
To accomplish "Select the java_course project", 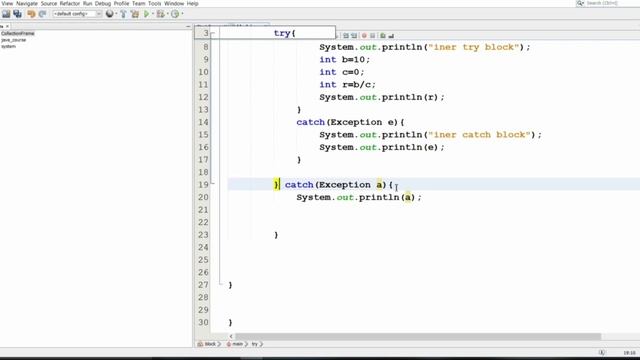I will (13, 40).
